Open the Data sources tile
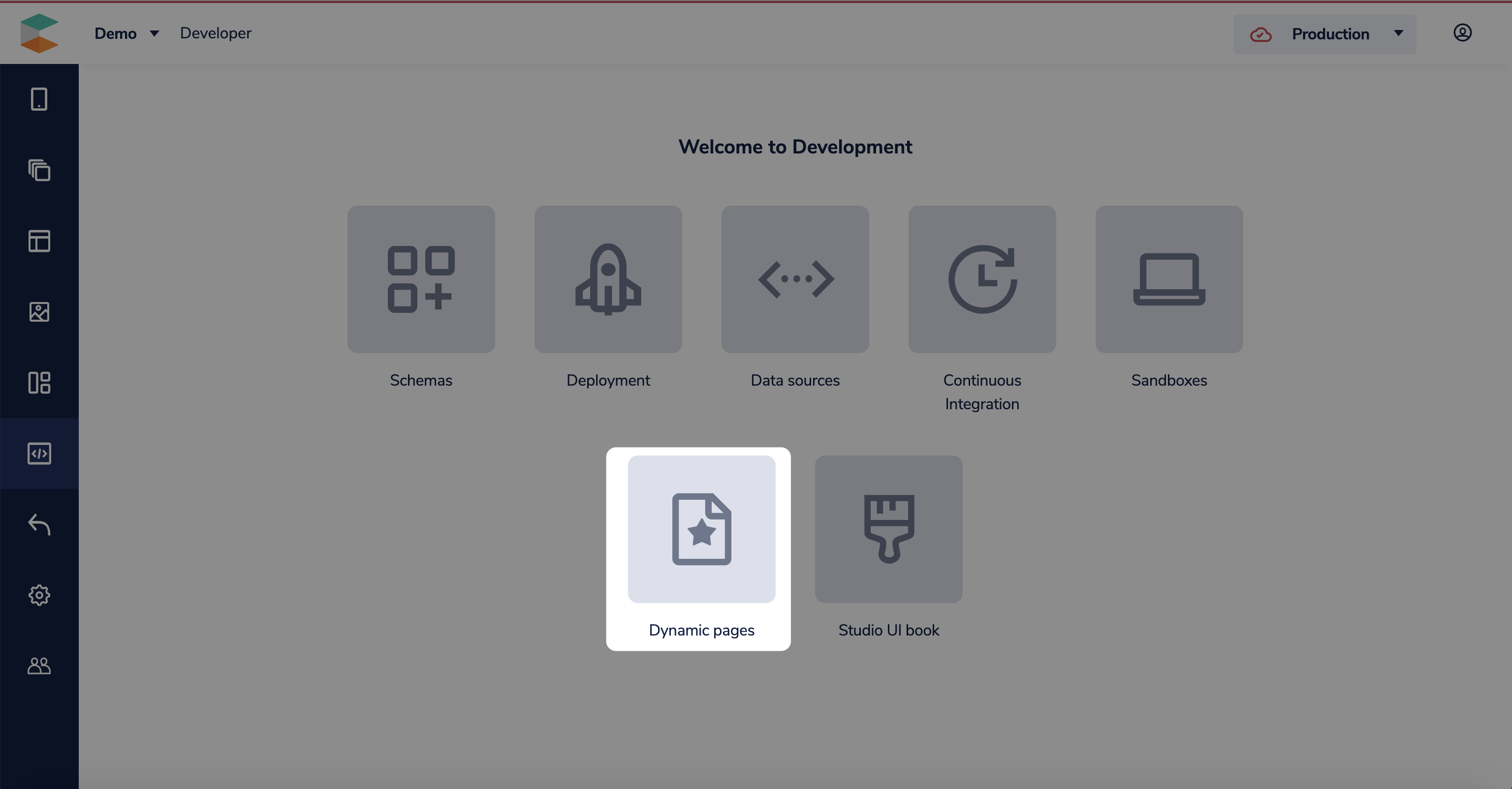 pos(795,279)
